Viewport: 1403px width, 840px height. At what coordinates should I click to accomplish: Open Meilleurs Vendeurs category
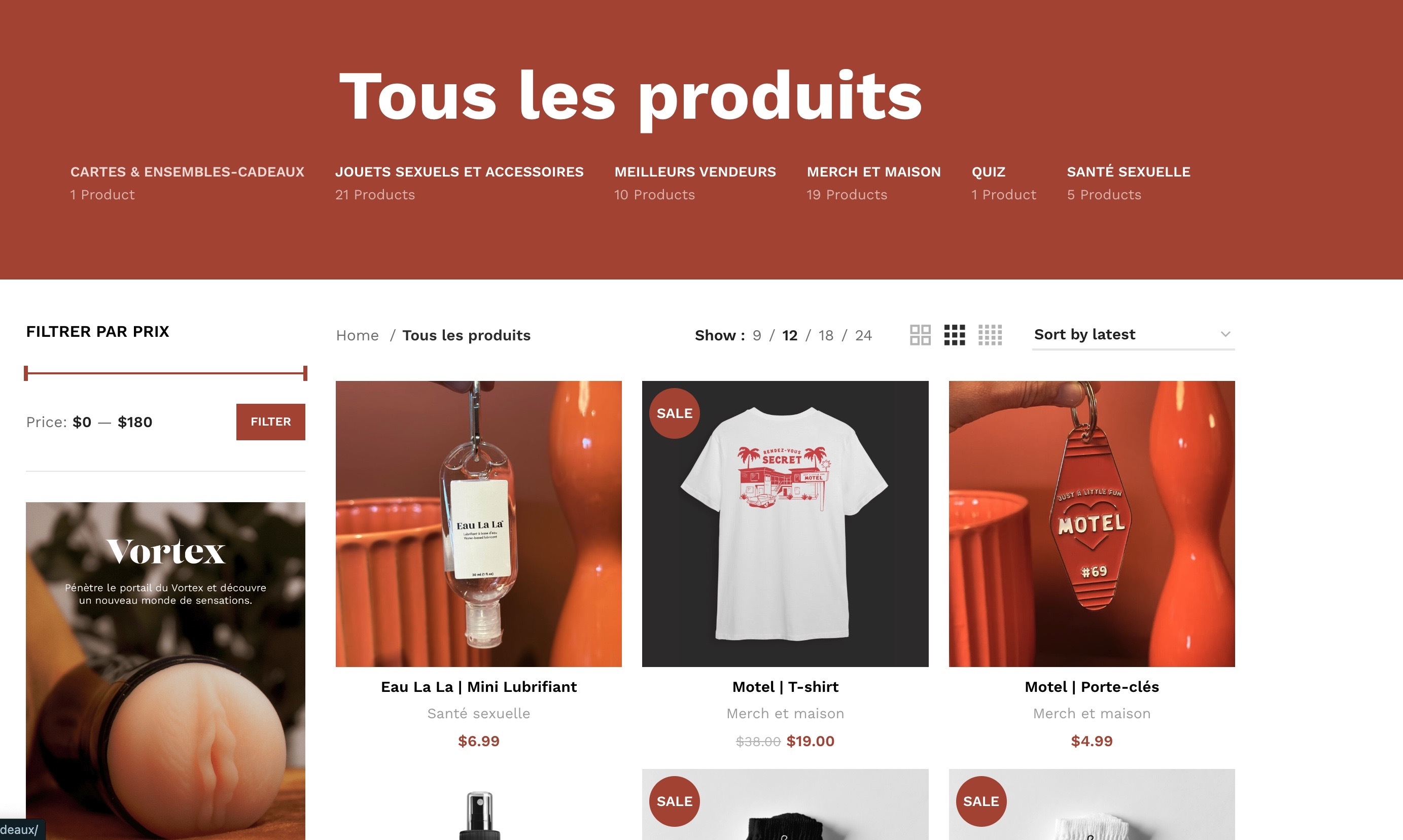tap(695, 171)
